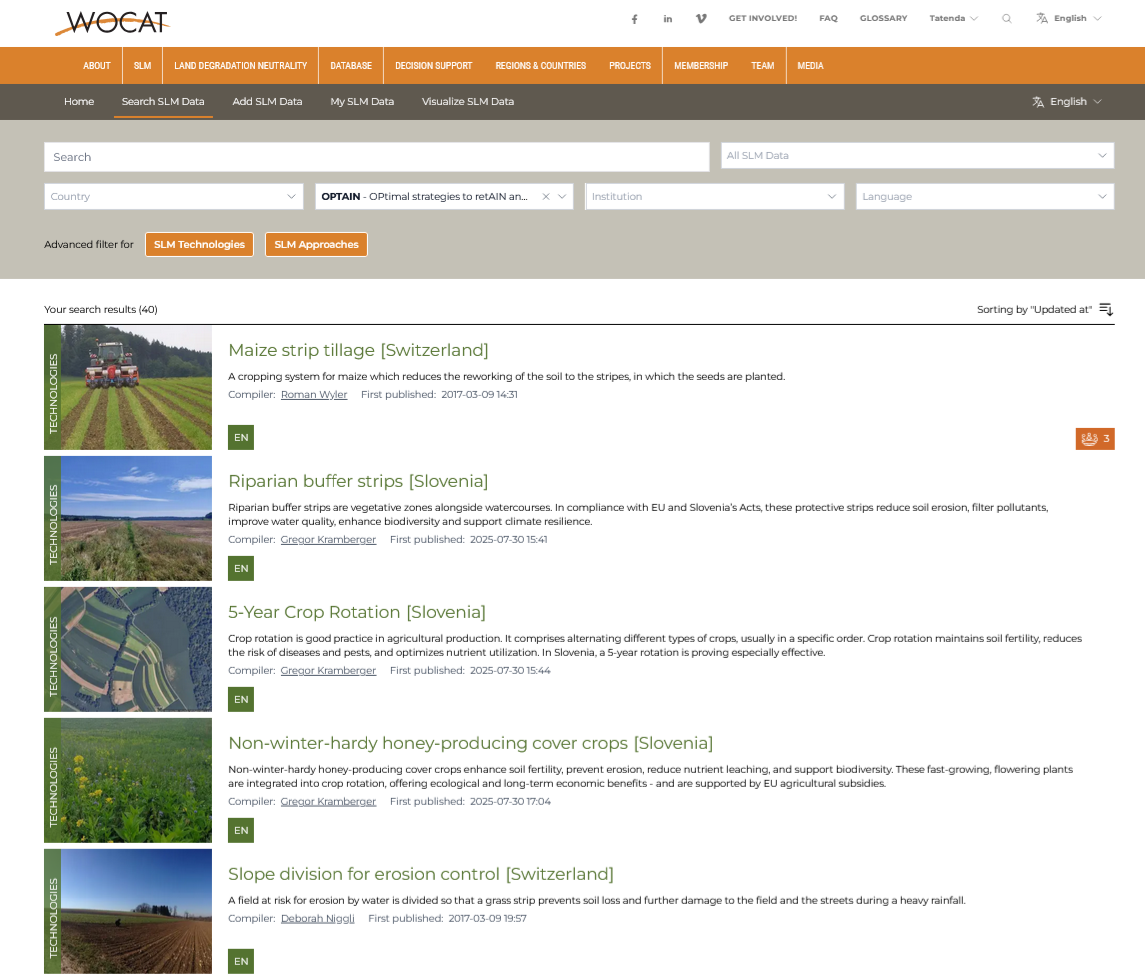This screenshot has height=978, width=1145.
Task: Expand the Institution dropdown
Action: (715, 196)
